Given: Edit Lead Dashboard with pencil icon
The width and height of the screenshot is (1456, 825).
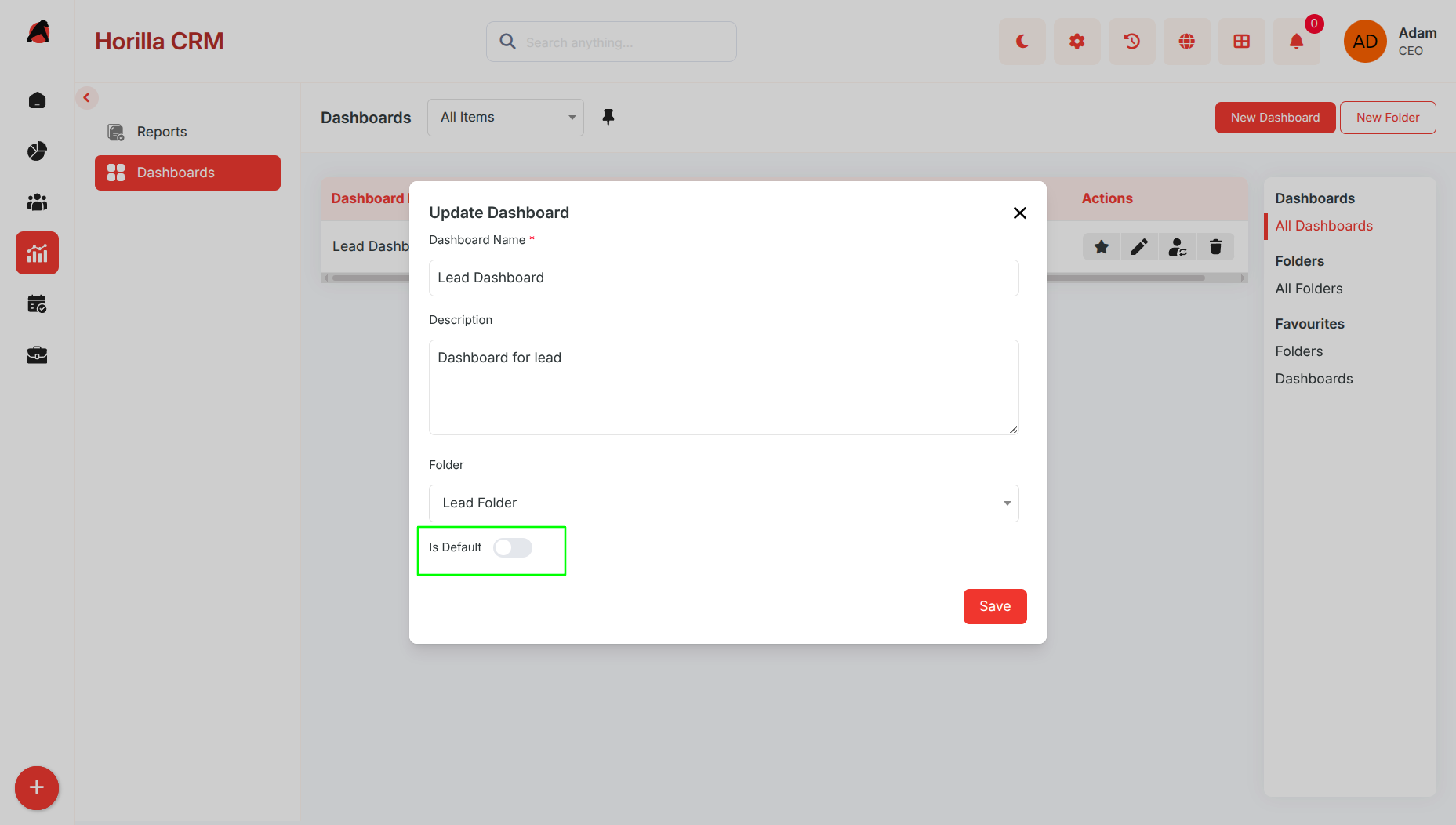Looking at the screenshot, I should point(1139,247).
